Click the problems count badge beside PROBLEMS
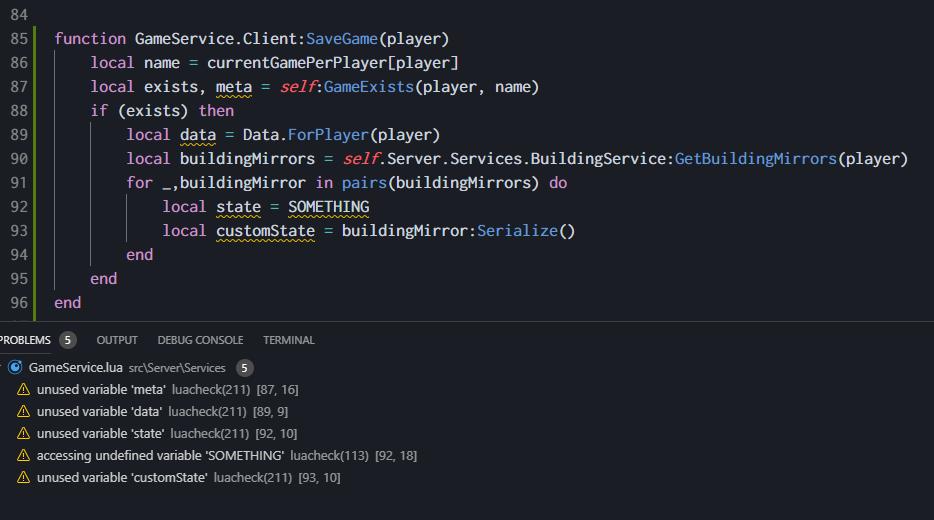The image size is (934, 520). point(67,340)
